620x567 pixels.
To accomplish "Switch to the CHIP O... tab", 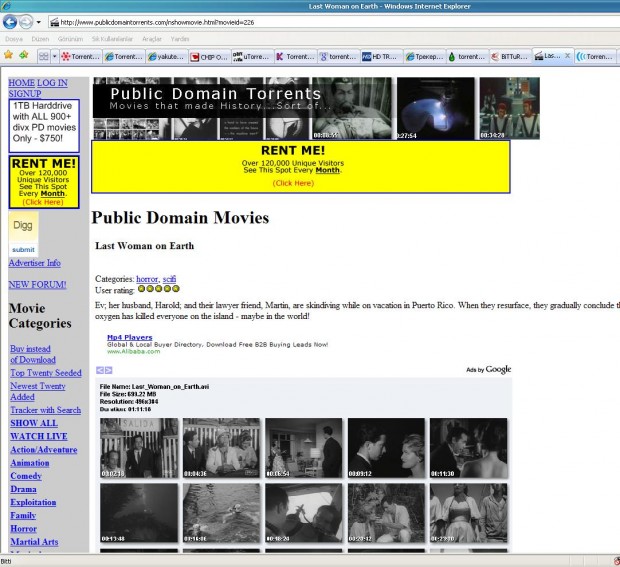I will (210, 57).
